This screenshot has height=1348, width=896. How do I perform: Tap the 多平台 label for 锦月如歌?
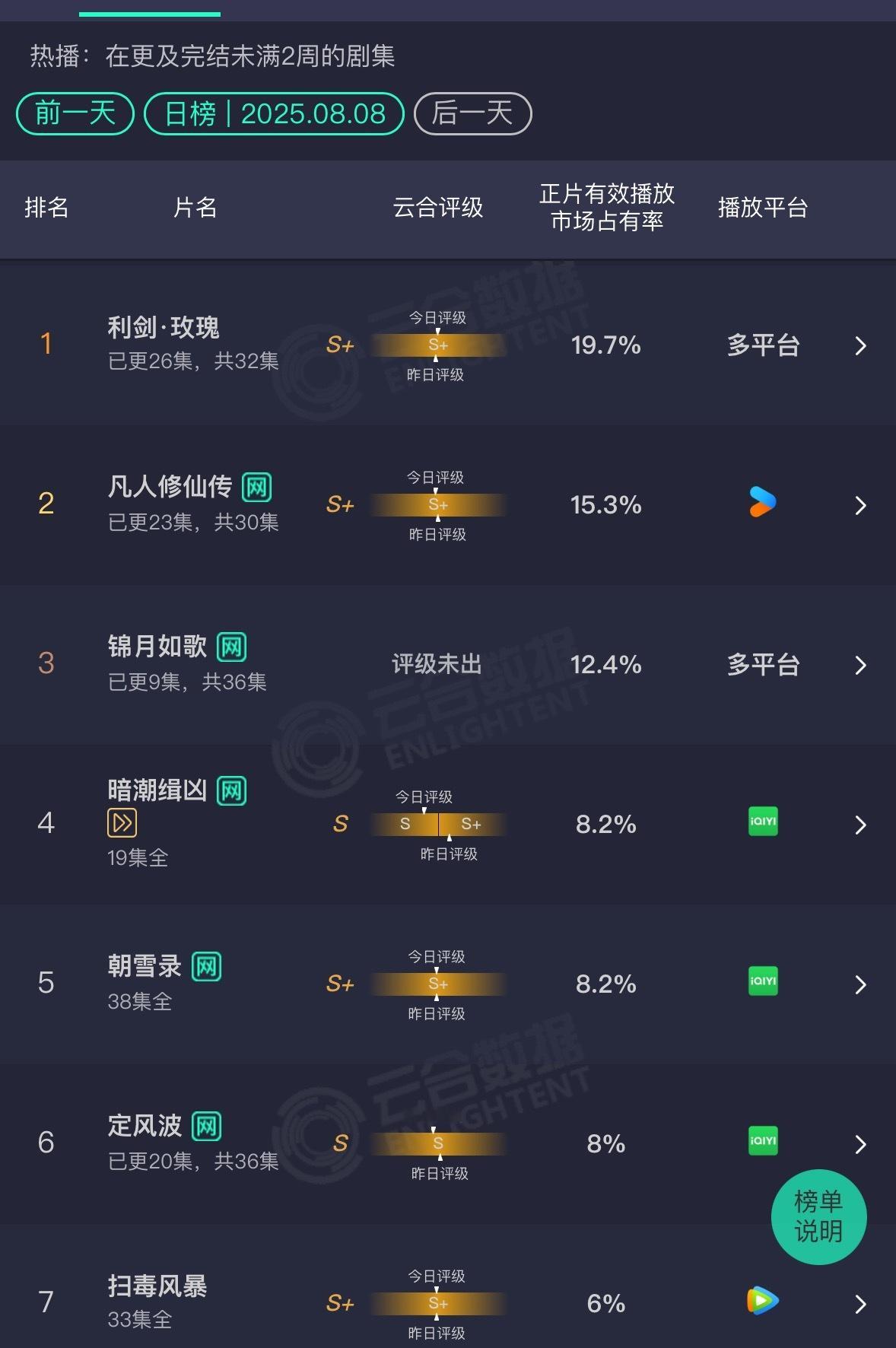point(764,665)
